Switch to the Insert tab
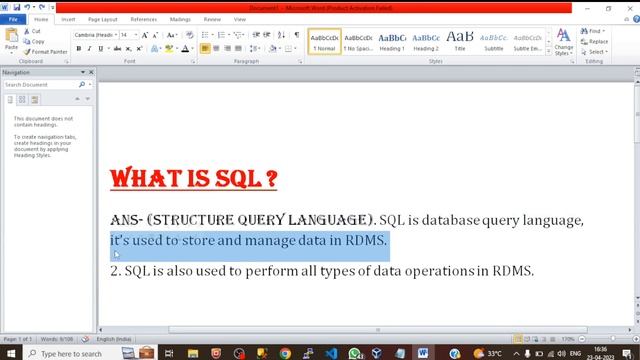Viewport: 640px width, 360px height. tap(68, 19)
